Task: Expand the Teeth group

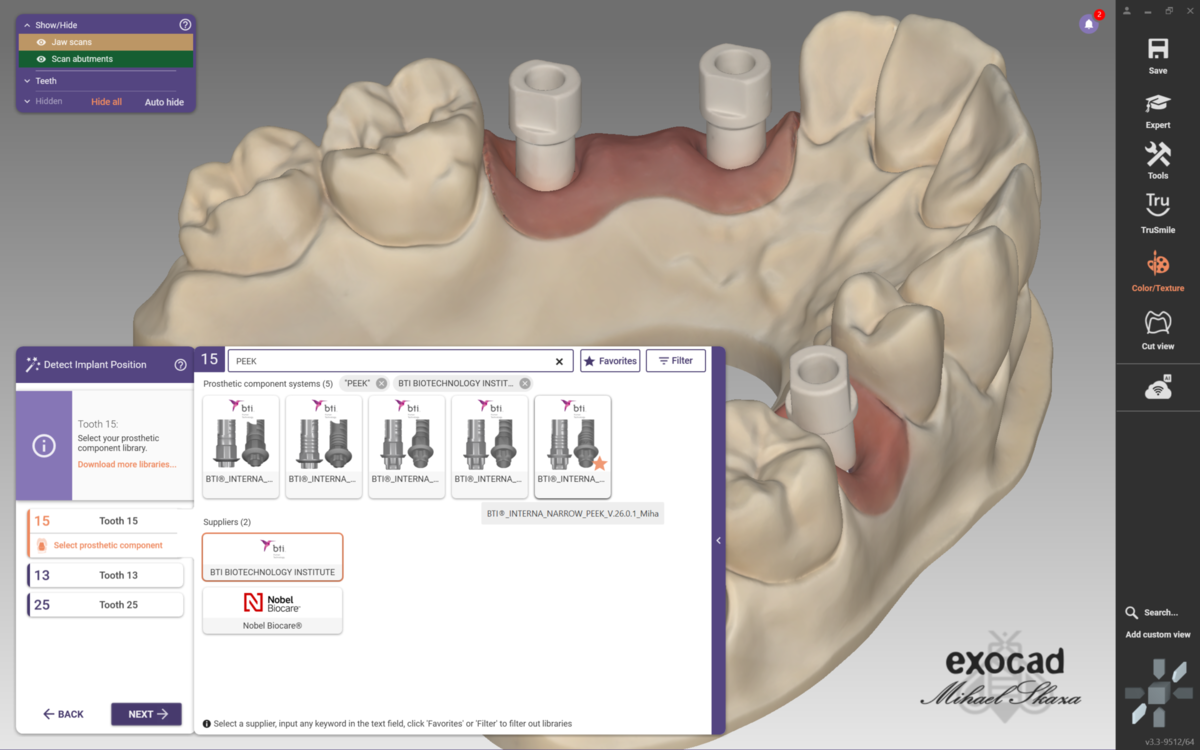Action: point(27,81)
